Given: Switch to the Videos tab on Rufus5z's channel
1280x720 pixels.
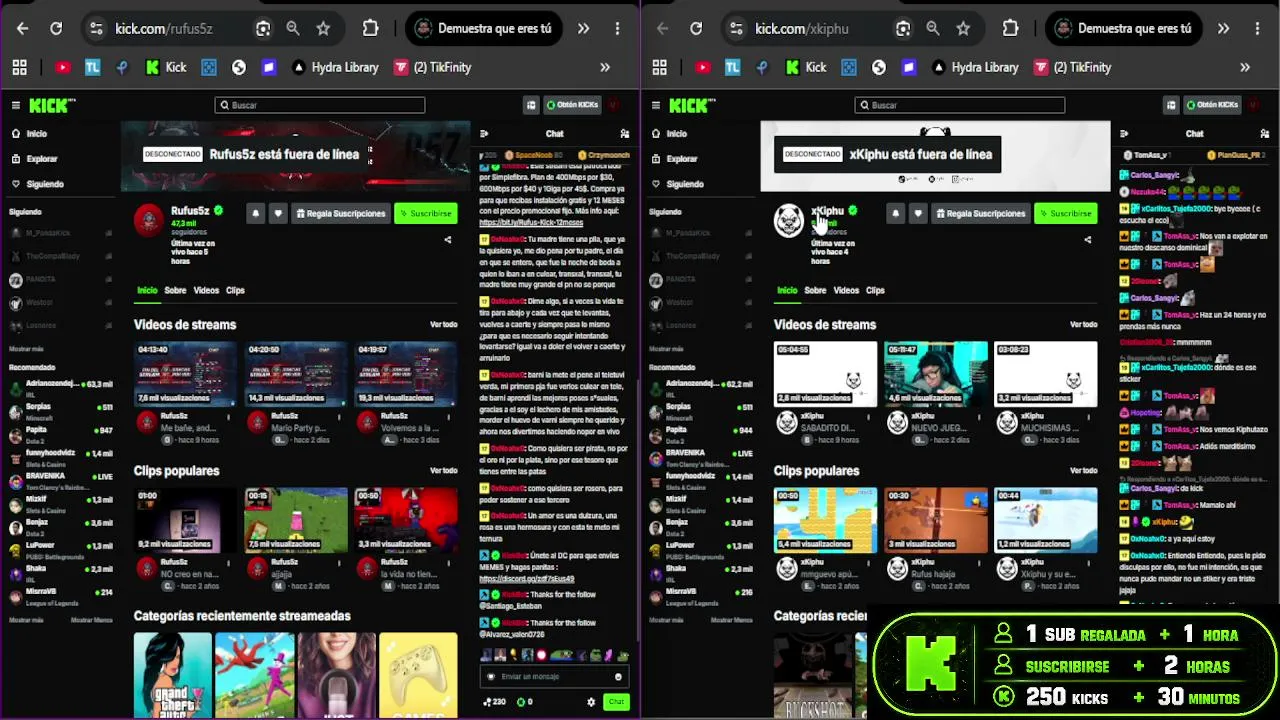Looking at the screenshot, I should 206,290.
